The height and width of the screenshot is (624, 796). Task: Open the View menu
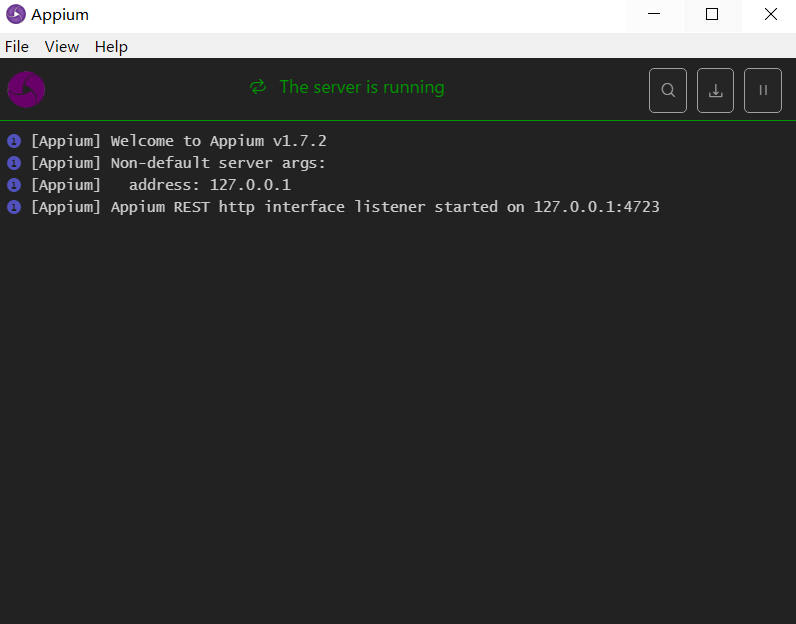pyautogui.click(x=62, y=47)
